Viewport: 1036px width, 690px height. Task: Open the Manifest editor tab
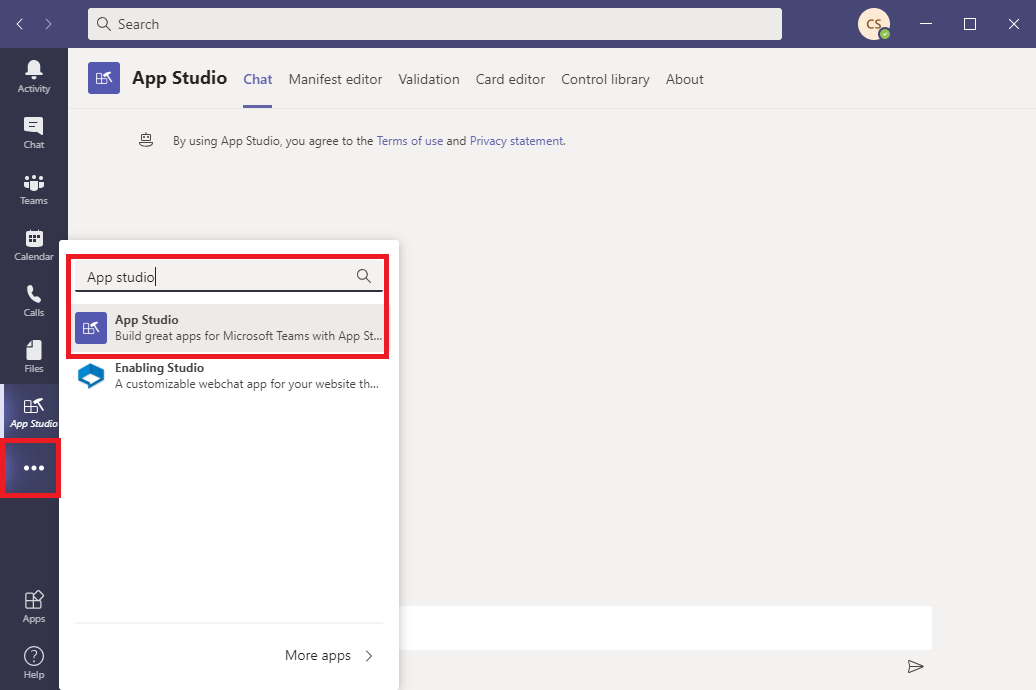point(336,79)
